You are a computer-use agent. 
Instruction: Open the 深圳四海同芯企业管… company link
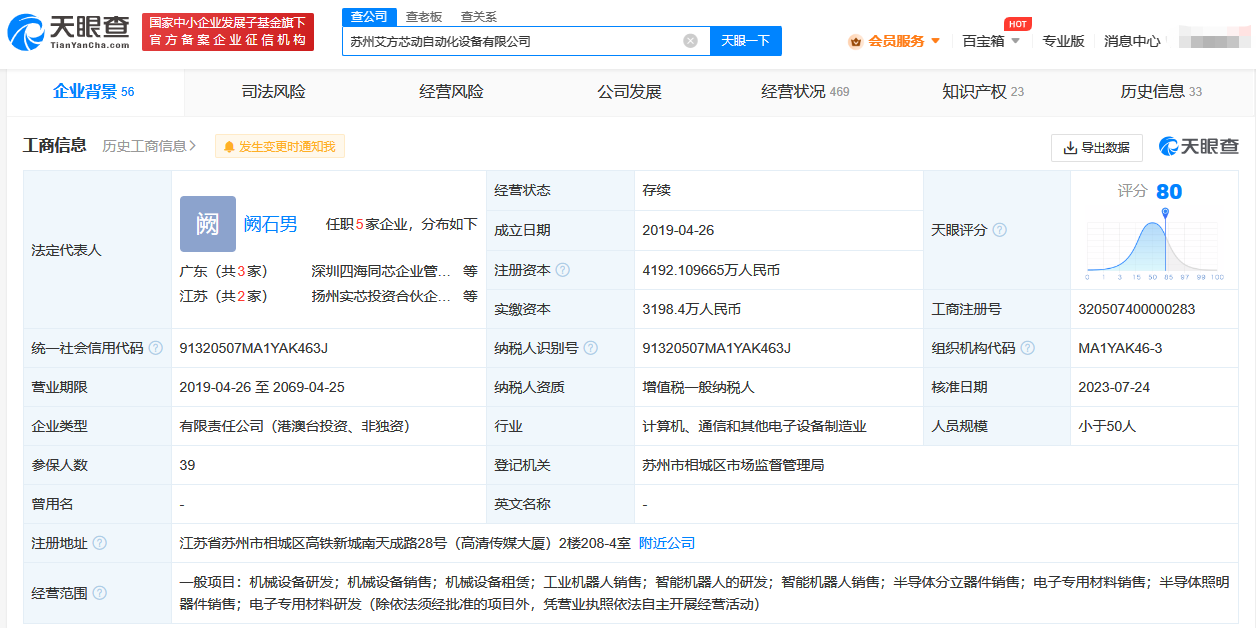point(381,271)
